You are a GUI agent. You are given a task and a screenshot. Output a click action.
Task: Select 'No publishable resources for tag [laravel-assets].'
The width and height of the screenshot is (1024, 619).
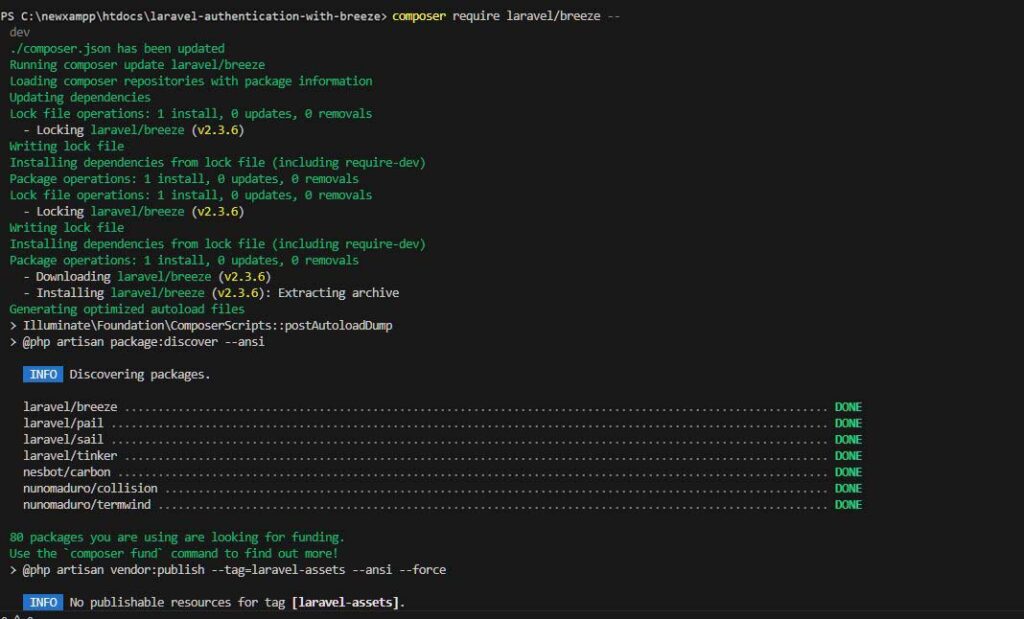pos(237,602)
